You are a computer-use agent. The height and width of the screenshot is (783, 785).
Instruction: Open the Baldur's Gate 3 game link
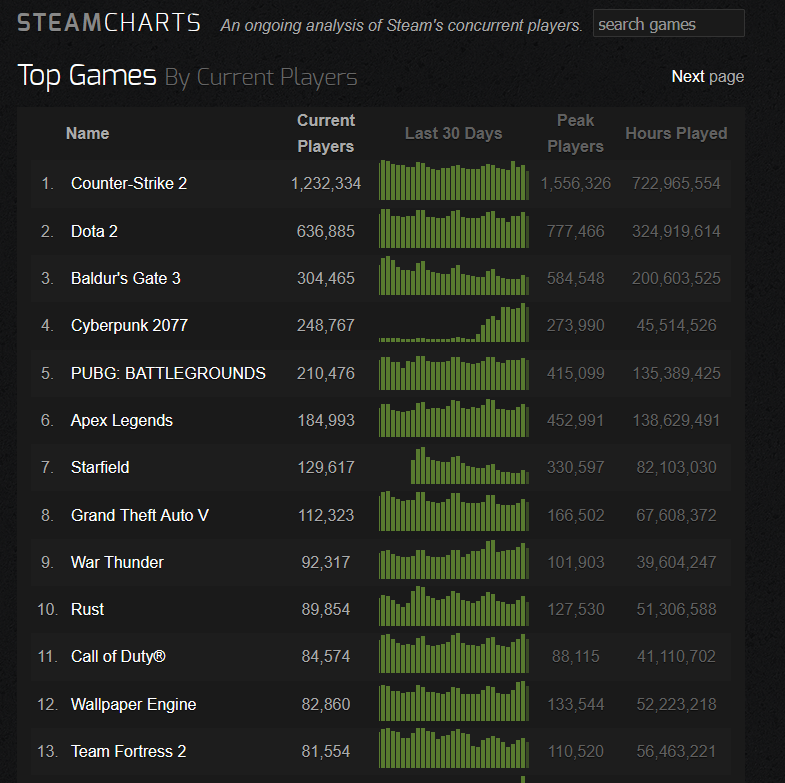(x=126, y=278)
